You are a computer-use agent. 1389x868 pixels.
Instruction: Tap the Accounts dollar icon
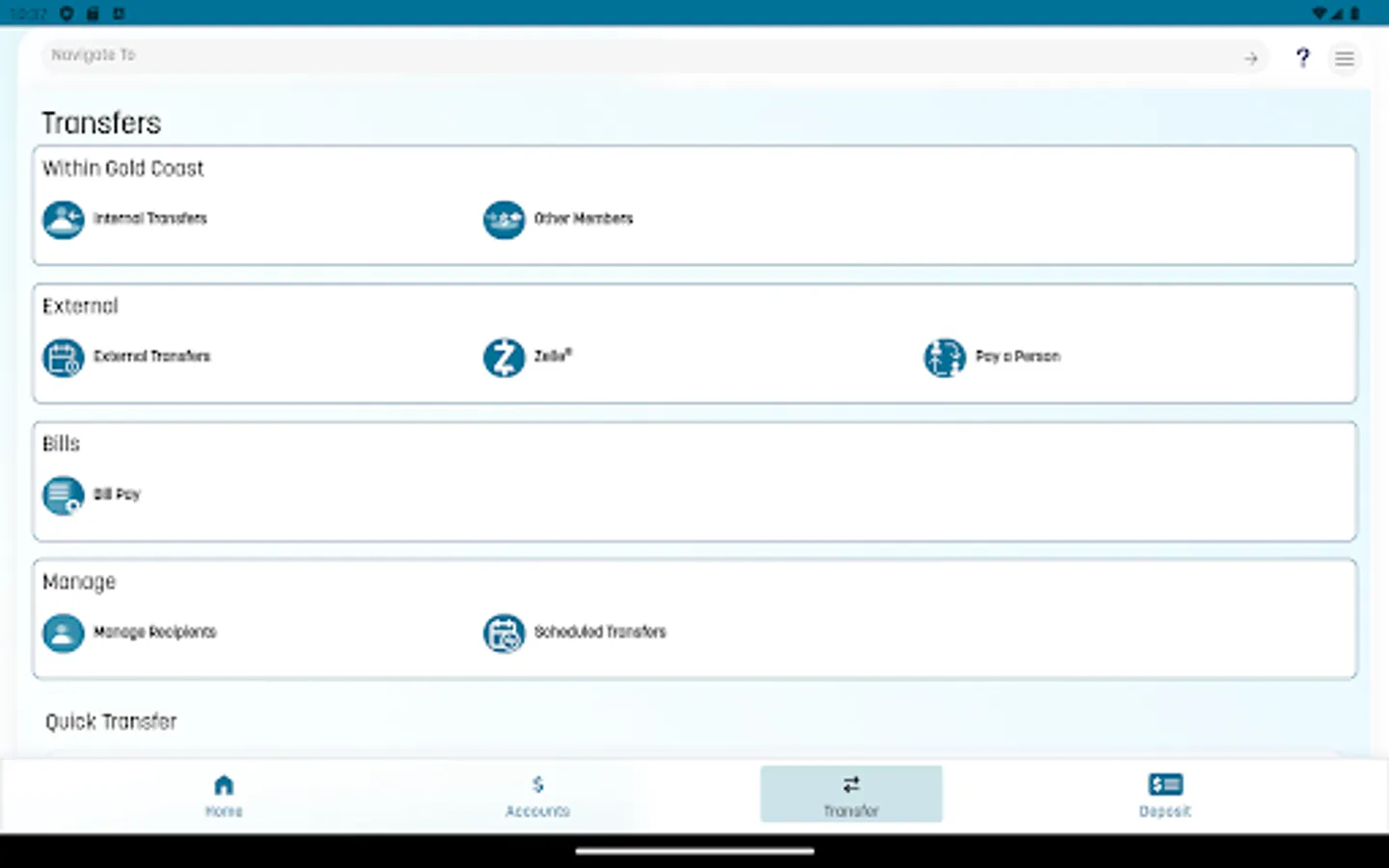coord(537,784)
